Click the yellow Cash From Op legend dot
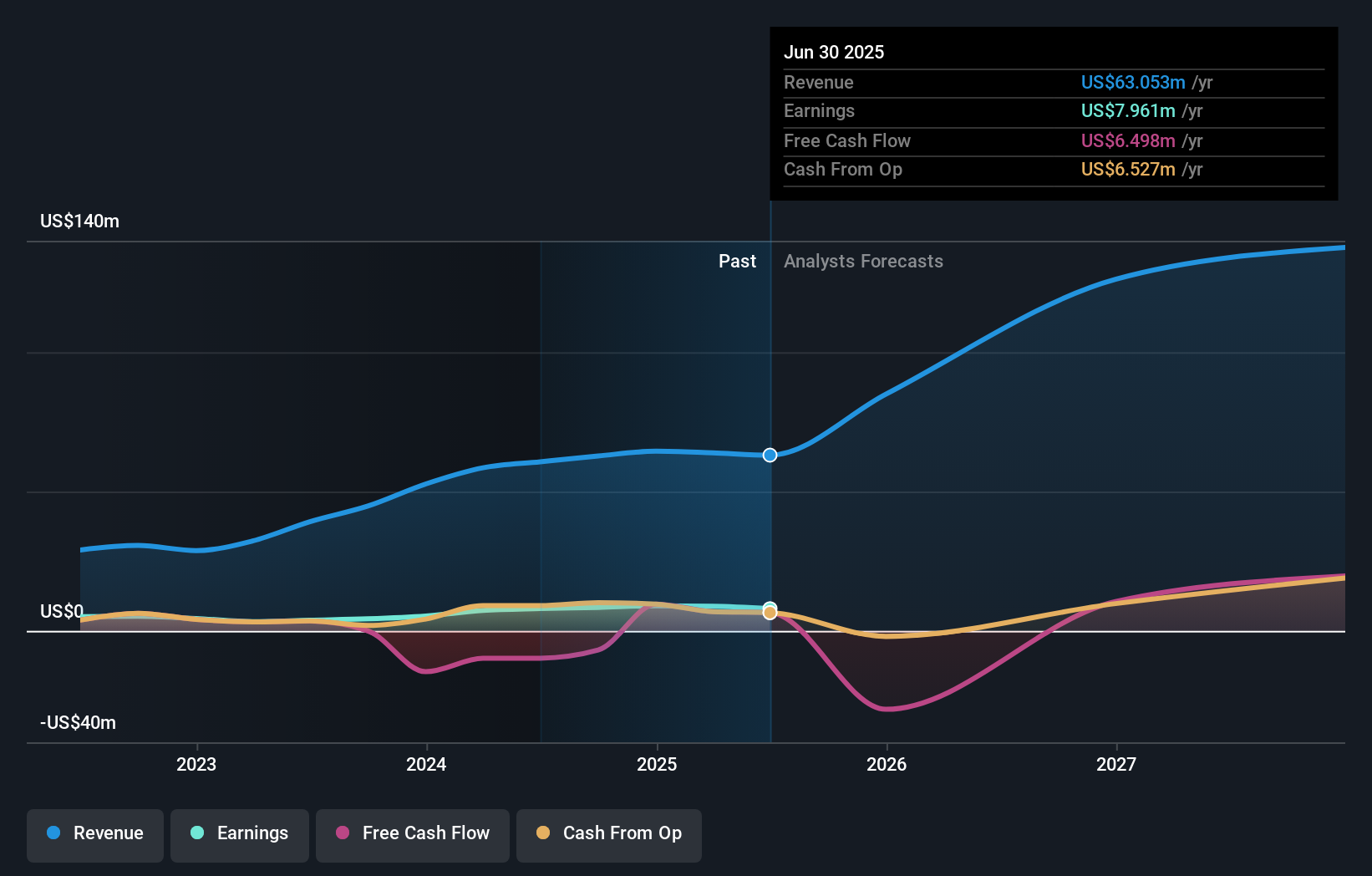 coord(545,833)
